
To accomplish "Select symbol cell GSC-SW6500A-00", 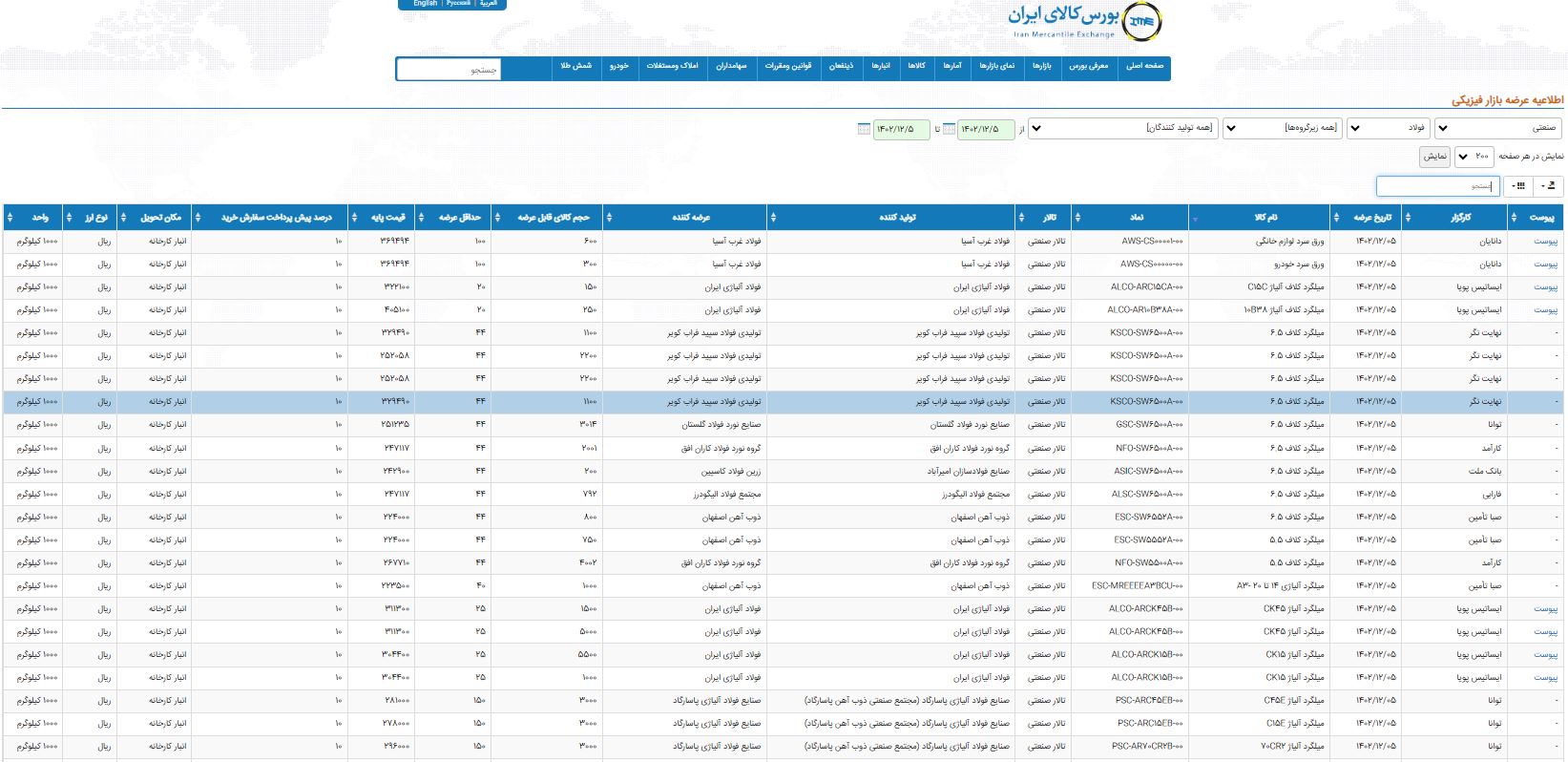I will (x=1131, y=425).
